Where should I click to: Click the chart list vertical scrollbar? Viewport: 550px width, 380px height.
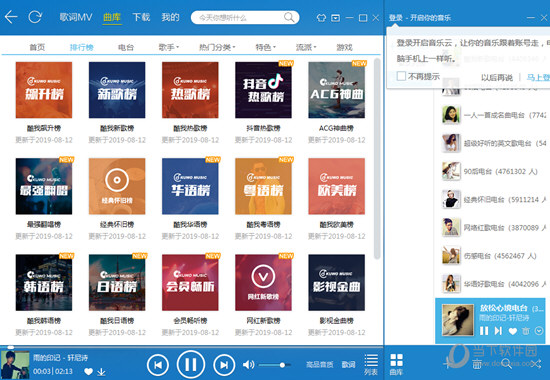coord(377,159)
